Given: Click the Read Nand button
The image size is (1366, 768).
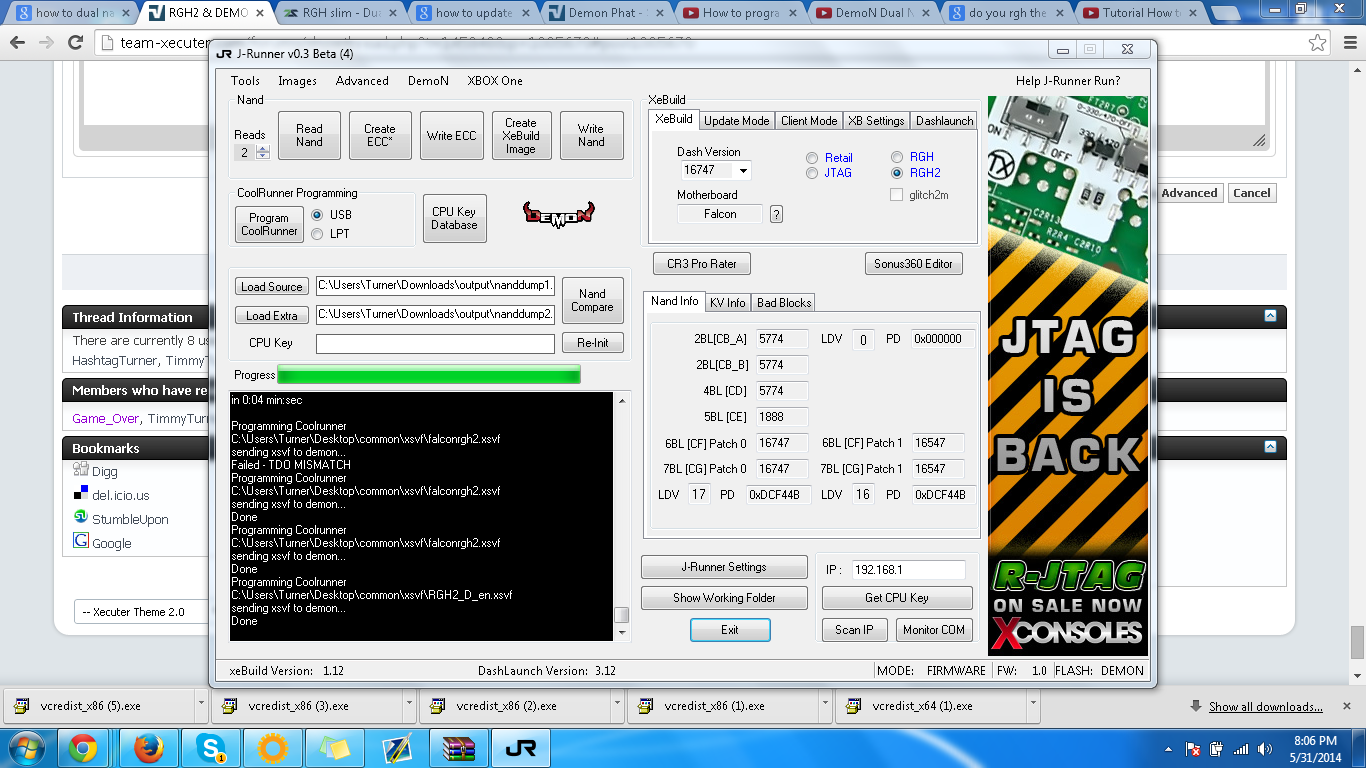Looking at the screenshot, I should (309, 136).
